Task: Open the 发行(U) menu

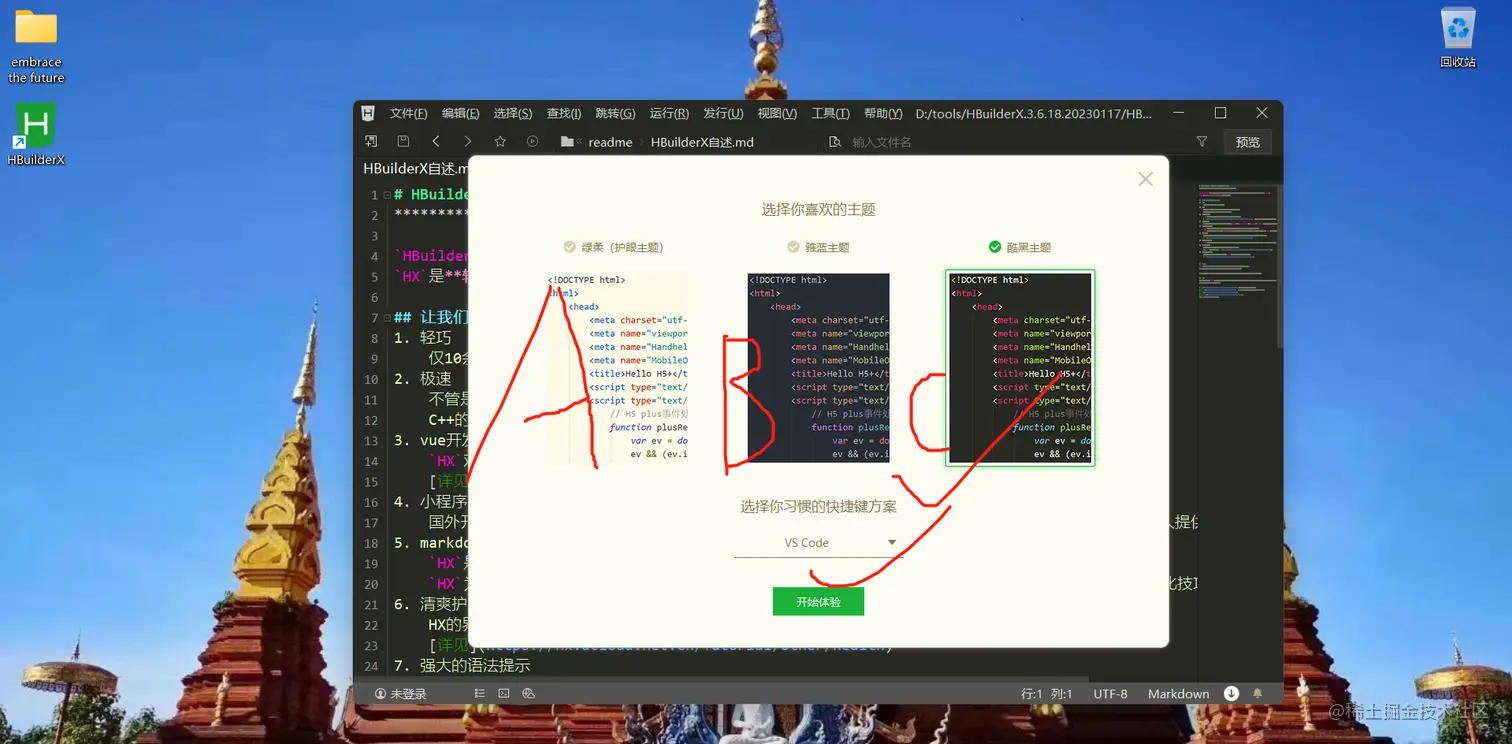Action: click(x=723, y=114)
